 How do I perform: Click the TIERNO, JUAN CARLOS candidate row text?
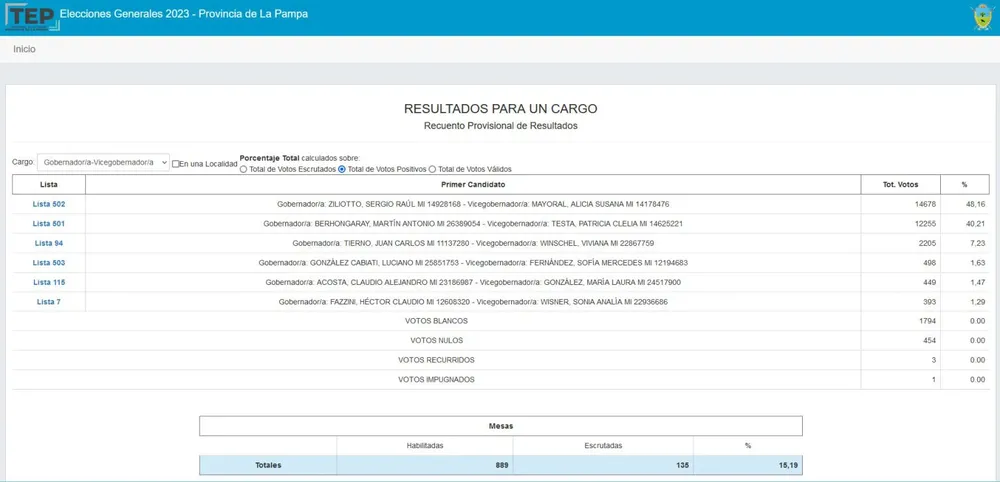(x=473, y=243)
